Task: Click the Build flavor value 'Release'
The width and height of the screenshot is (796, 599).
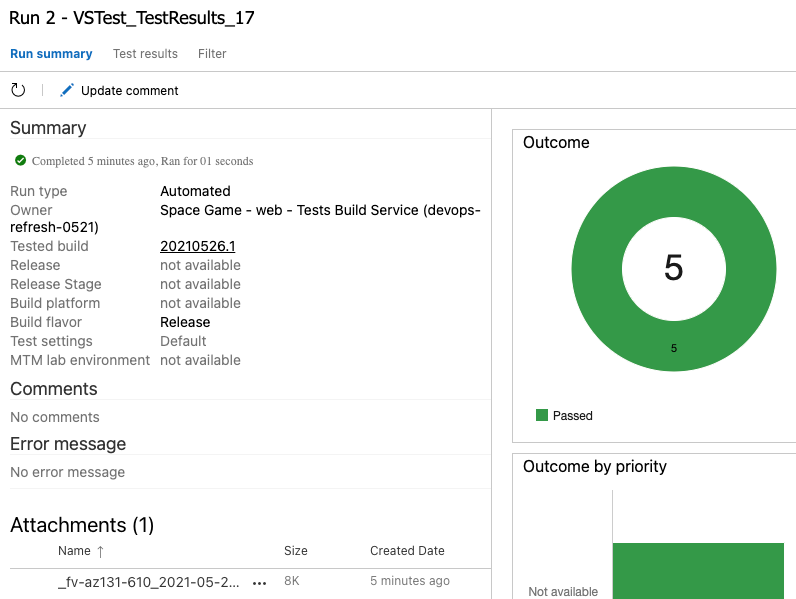Action: 185,322
